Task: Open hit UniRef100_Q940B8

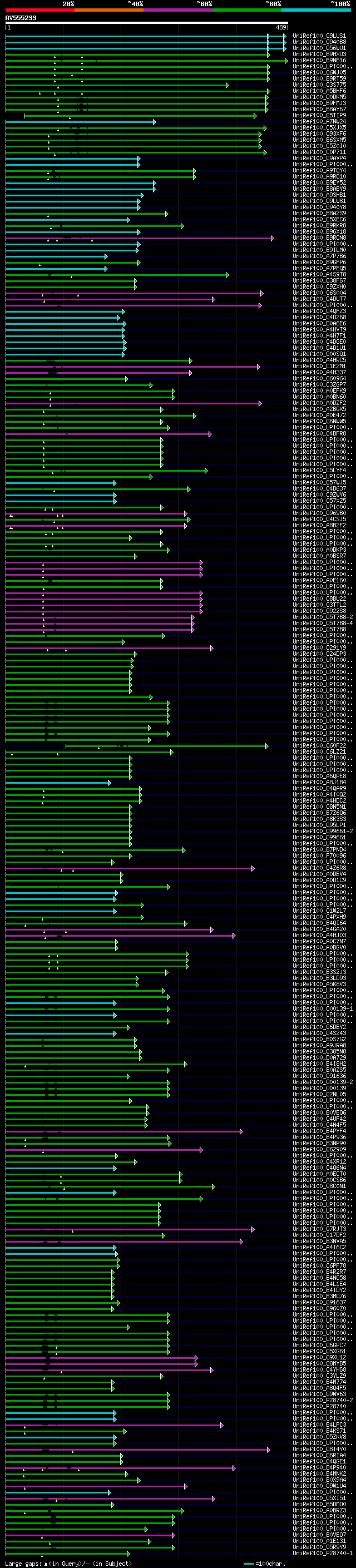Action: [x=319, y=42]
